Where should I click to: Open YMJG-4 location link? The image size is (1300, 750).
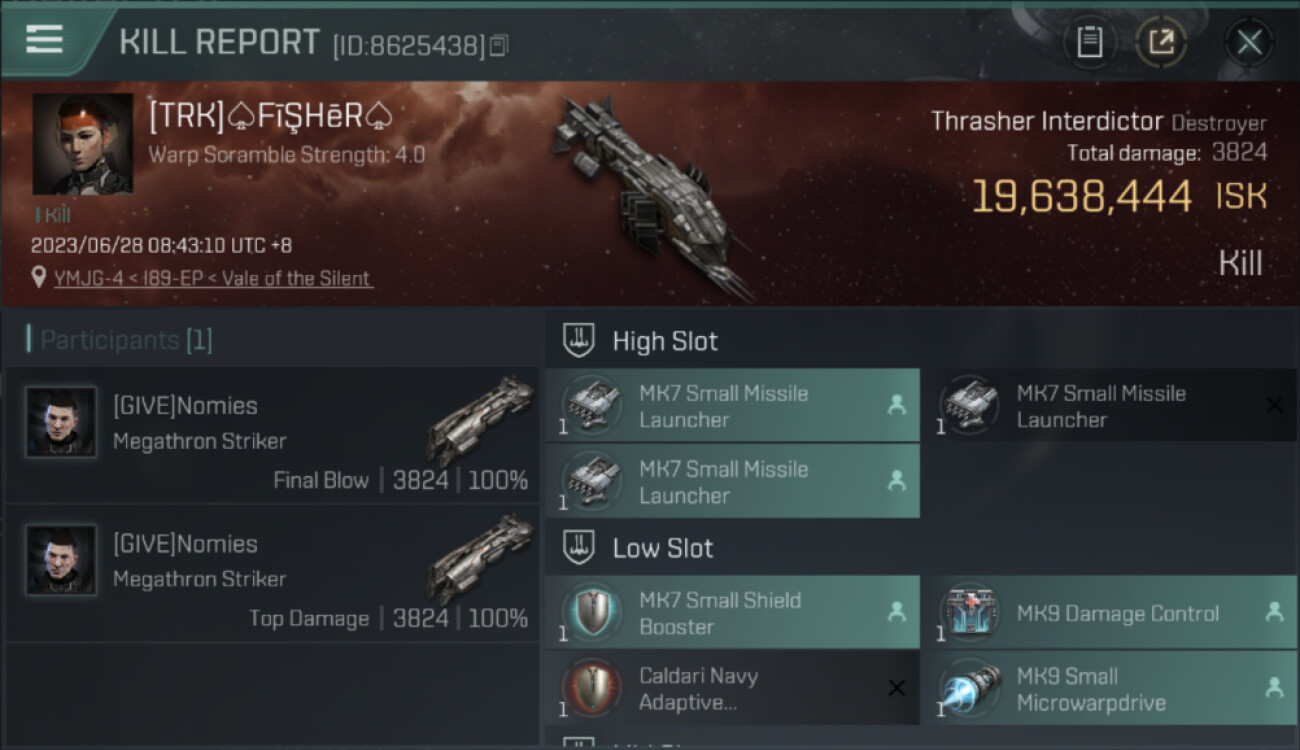(x=213, y=278)
